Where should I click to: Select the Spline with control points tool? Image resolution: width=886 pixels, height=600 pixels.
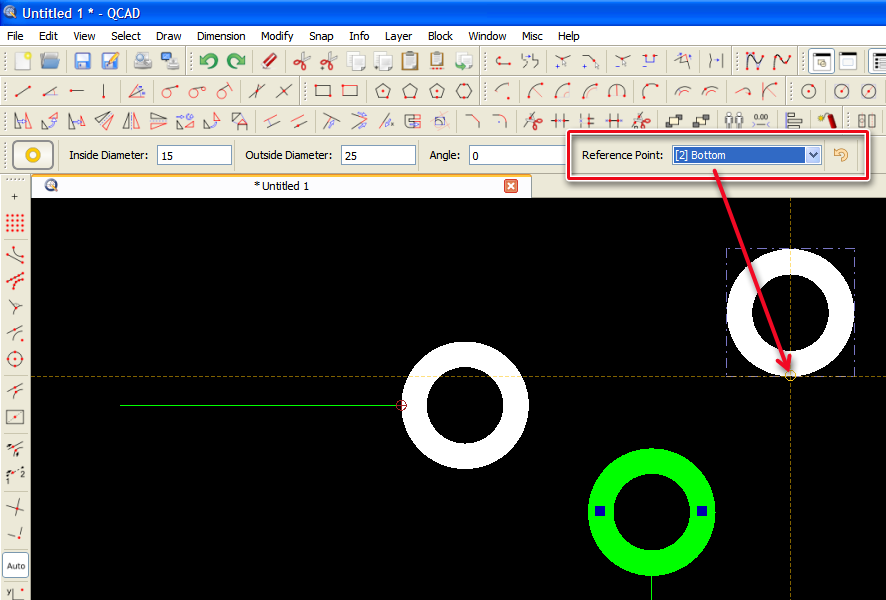tap(754, 61)
